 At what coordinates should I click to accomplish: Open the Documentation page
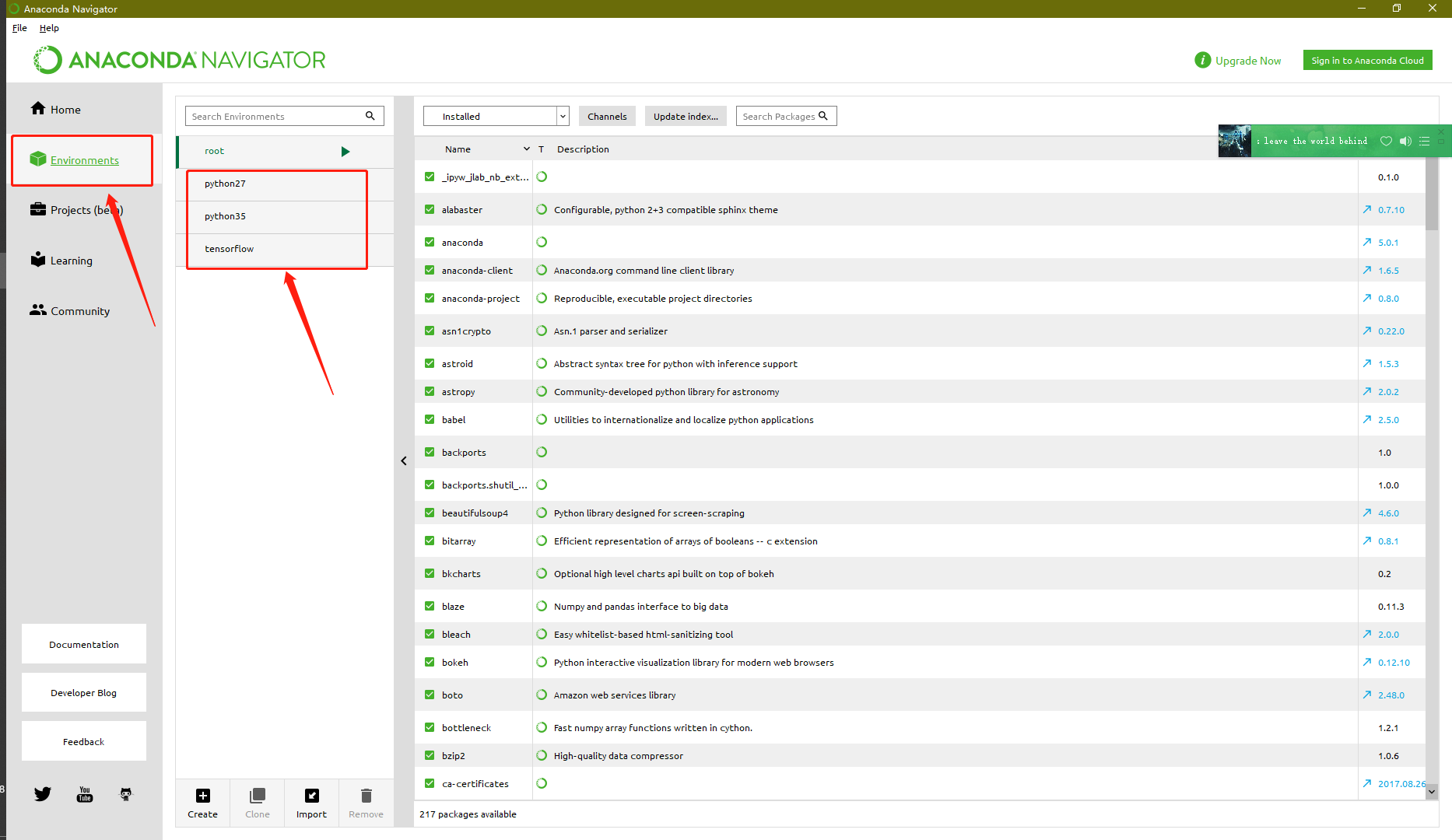point(83,644)
